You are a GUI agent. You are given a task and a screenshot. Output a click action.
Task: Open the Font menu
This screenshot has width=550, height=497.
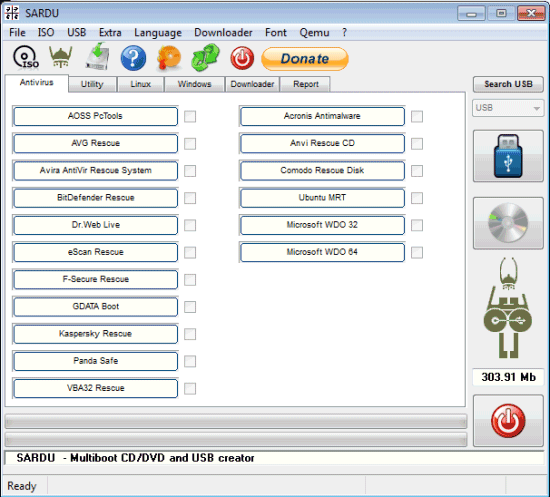276,33
